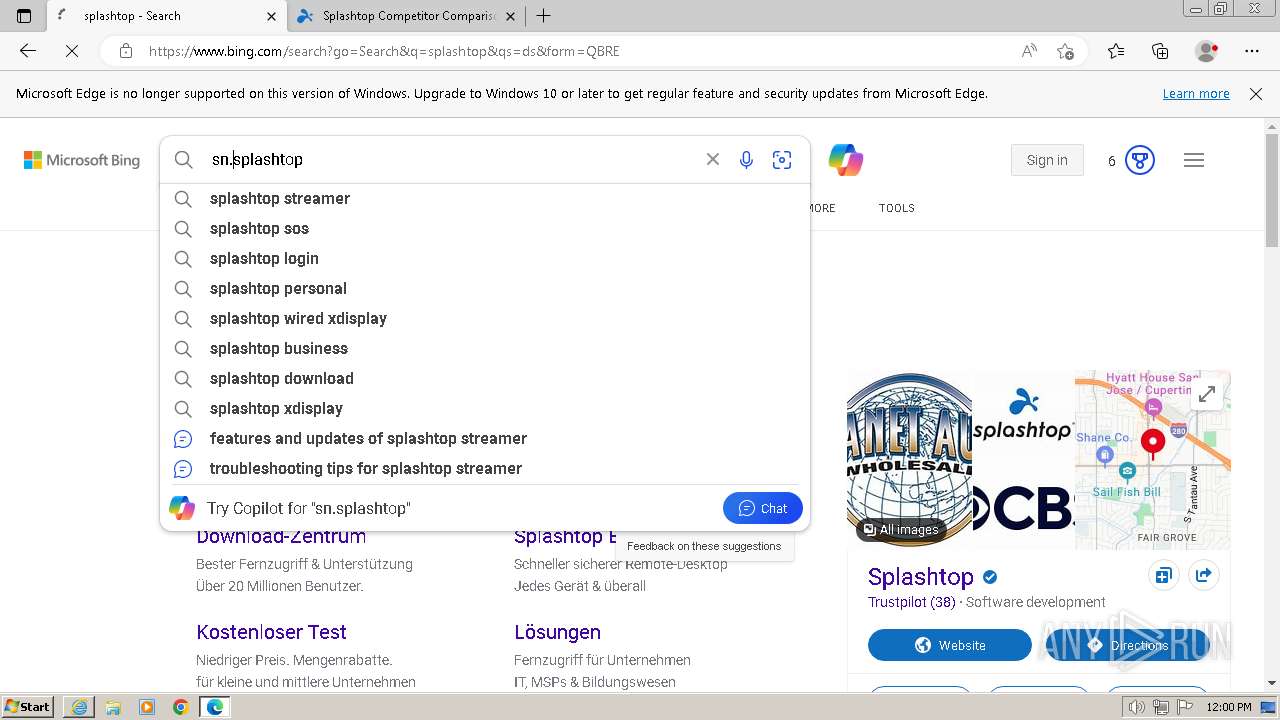Visit Splashtop via the Website button
Viewport: 1280px width, 720px height.
tap(950, 645)
